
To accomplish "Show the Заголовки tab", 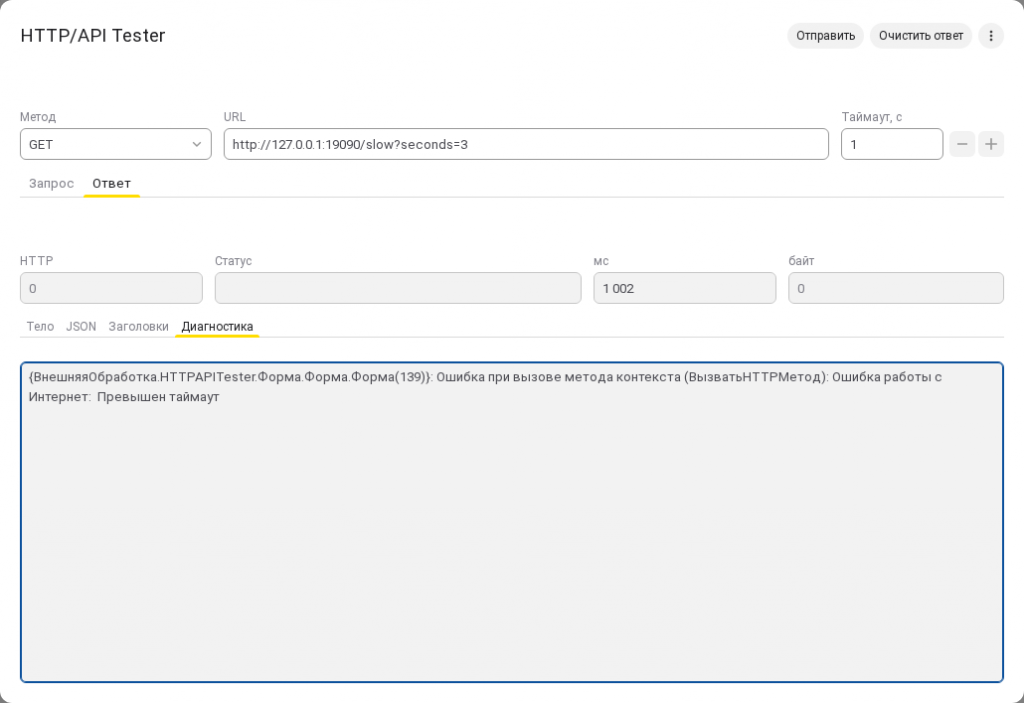I will (x=138, y=327).
